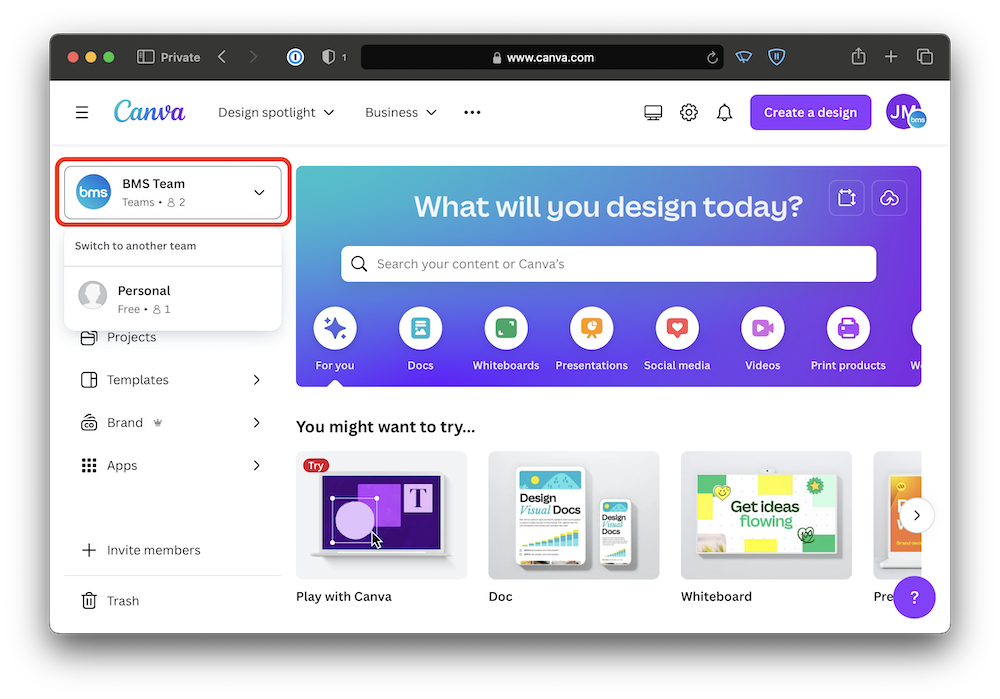Toggle the hamburger main menu
The height and width of the screenshot is (699, 1000).
tap(82, 113)
